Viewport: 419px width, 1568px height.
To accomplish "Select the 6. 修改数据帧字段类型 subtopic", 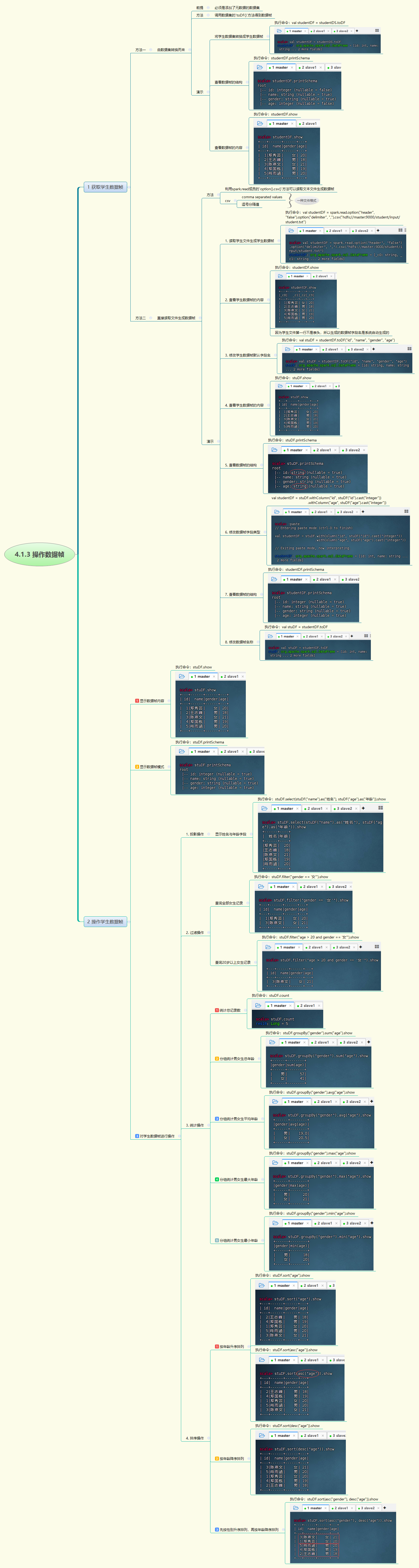I will click(242, 532).
